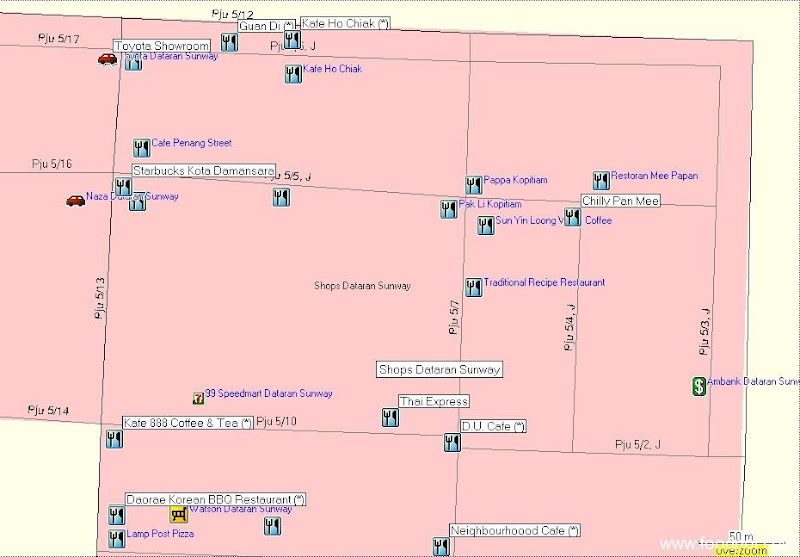This screenshot has height=557, width=800.
Task: Click the Chilly Pan Mee label
Action: (x=620, y=201)
